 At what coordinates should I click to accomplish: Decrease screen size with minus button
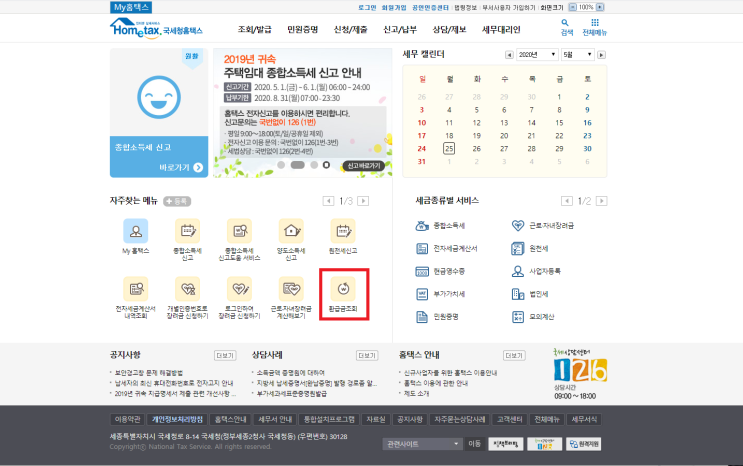click(572, 7)
